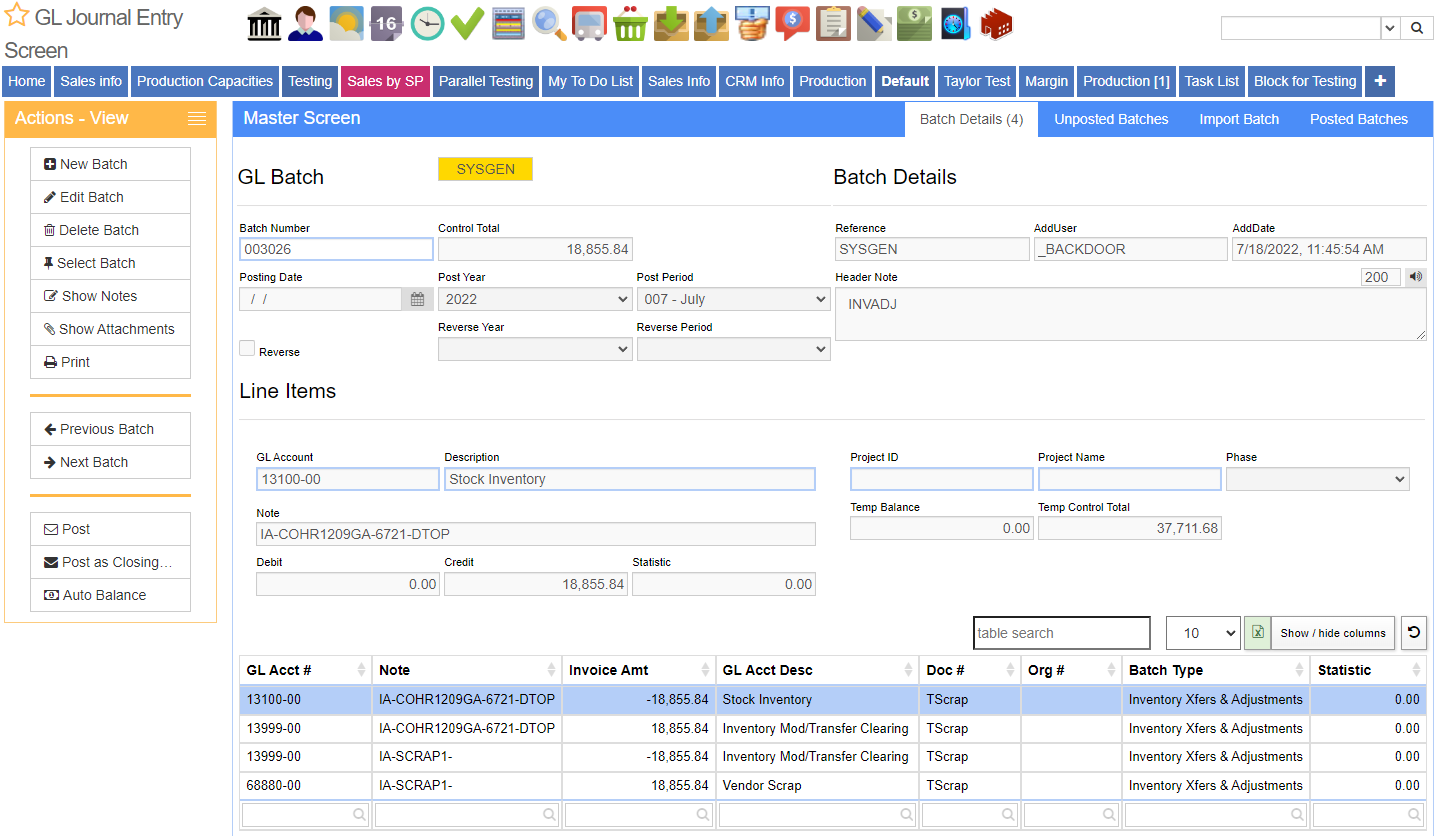1435x836 pixels.
Task: Click the Auto Balance button
Action: pos(110,595)
